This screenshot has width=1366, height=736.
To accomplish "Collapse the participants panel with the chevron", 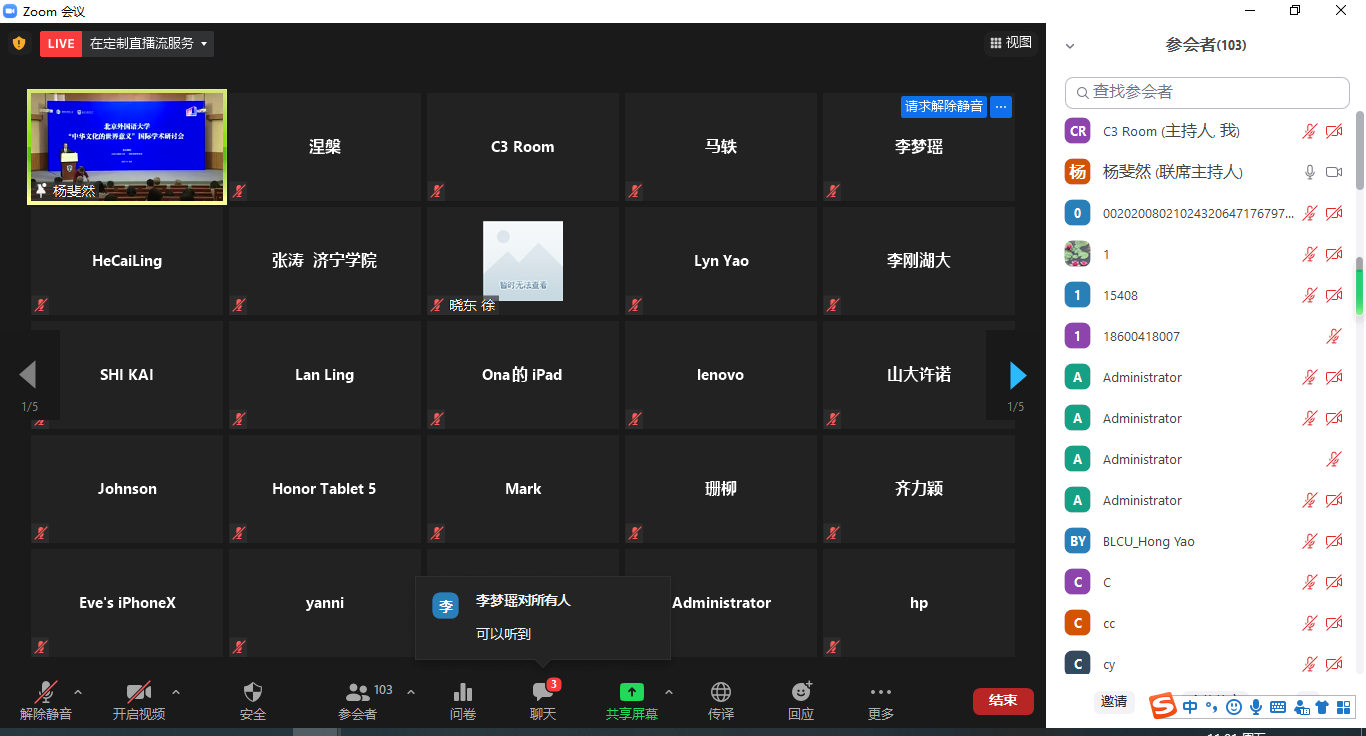I will pyautogui.click(x=1069, y=45).
